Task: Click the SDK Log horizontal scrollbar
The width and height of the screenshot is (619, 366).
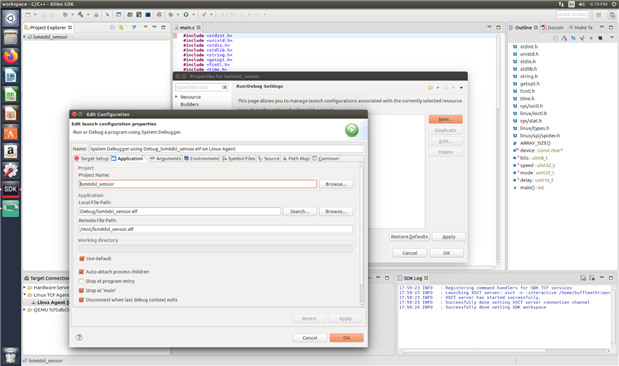Action: coord(474,351)
